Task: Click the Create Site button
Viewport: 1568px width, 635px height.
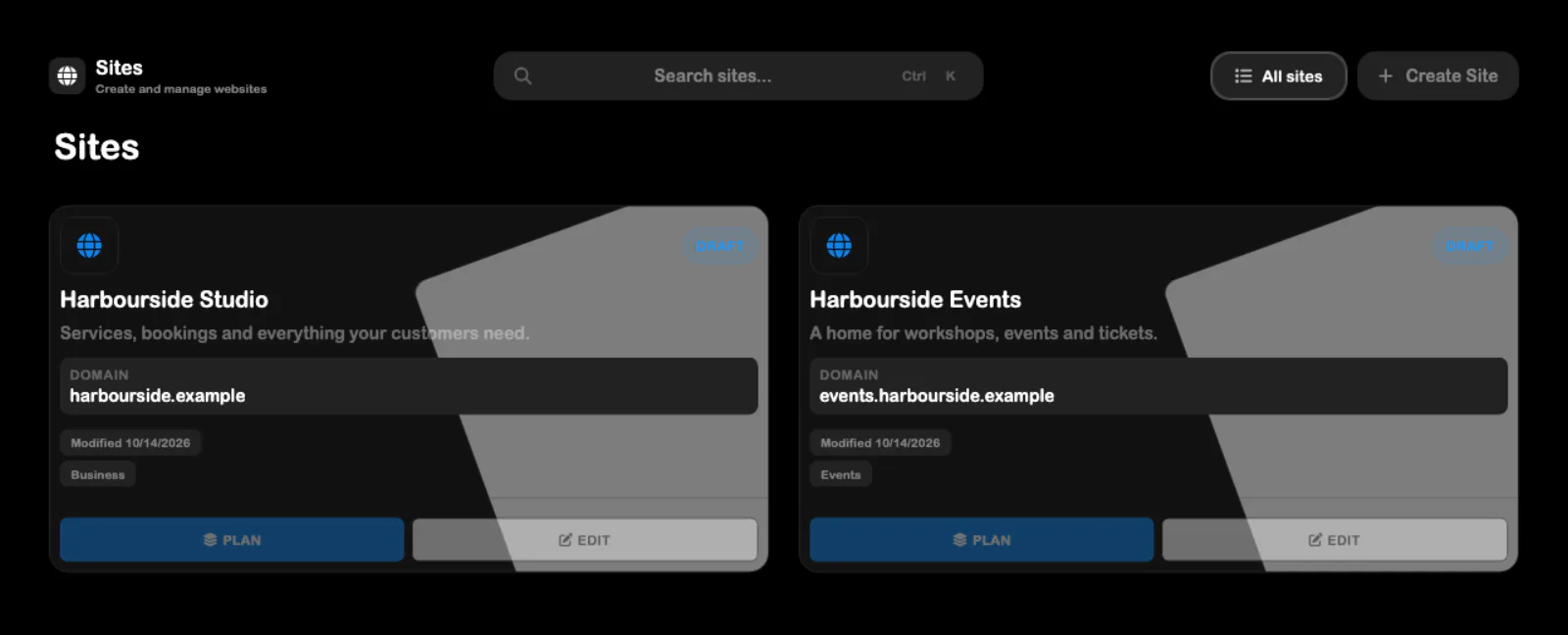Action: (1438, 75)
